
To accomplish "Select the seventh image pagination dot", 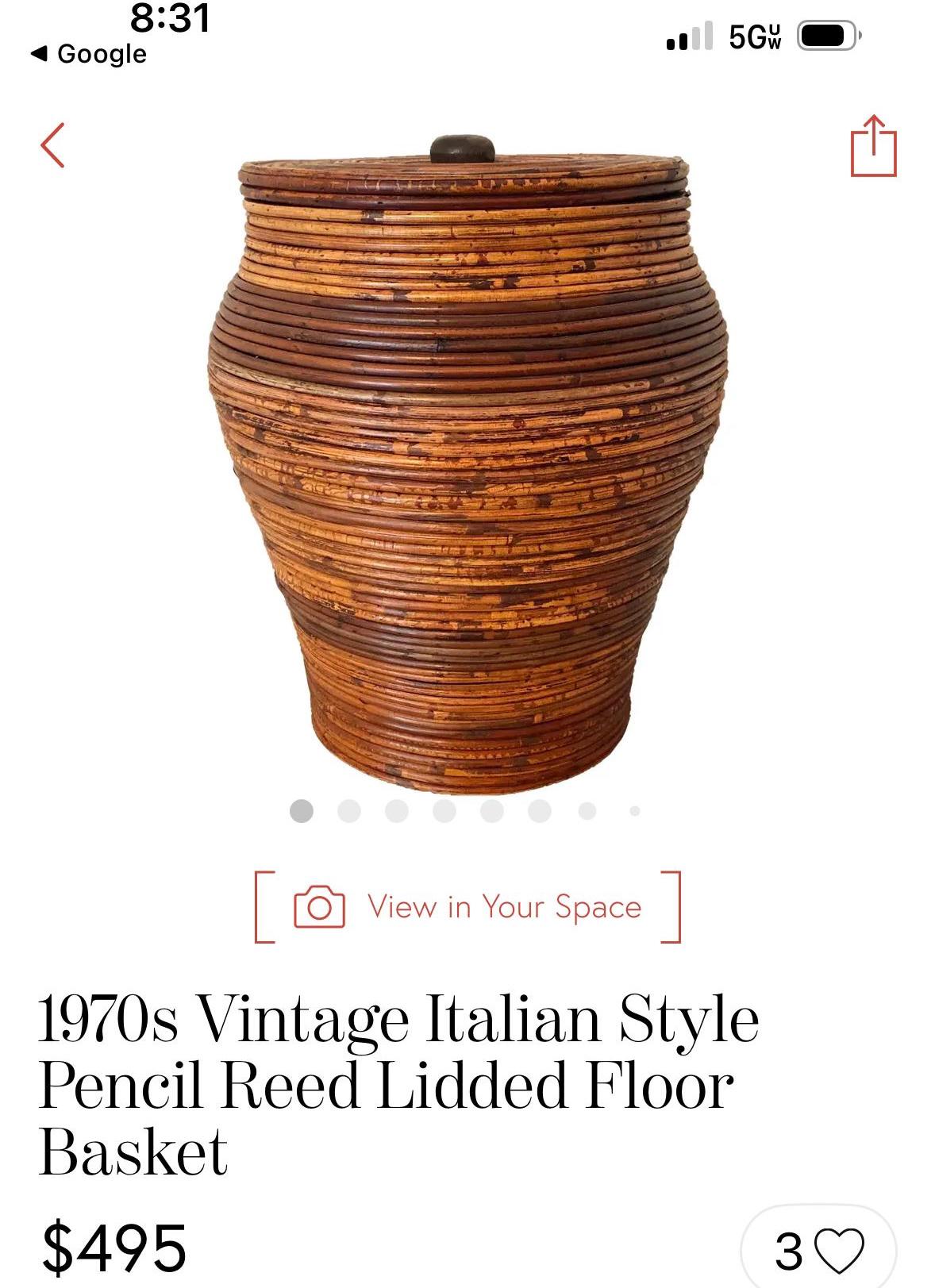I will pos(587,811).
